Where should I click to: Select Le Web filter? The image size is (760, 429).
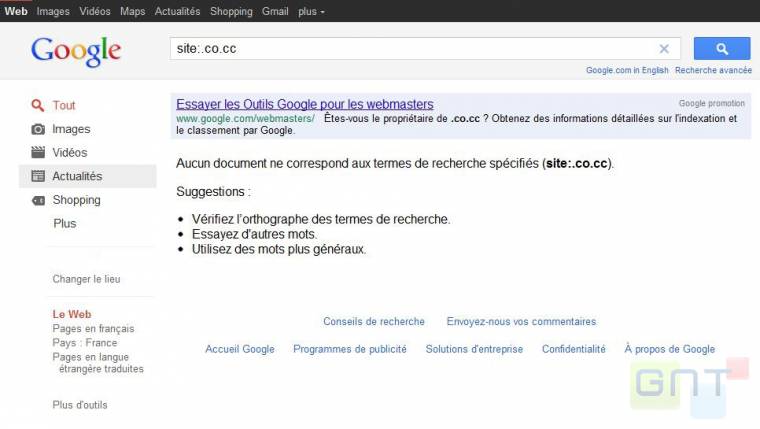pos(72,314)
